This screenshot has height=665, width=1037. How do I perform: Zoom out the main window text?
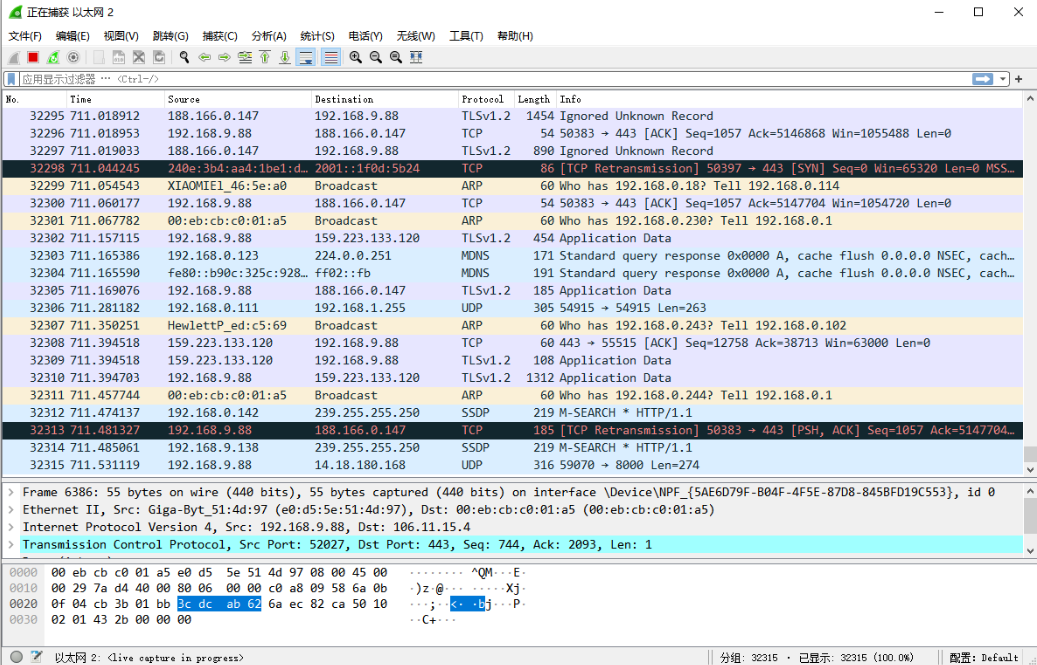click(x=376, y=58)
